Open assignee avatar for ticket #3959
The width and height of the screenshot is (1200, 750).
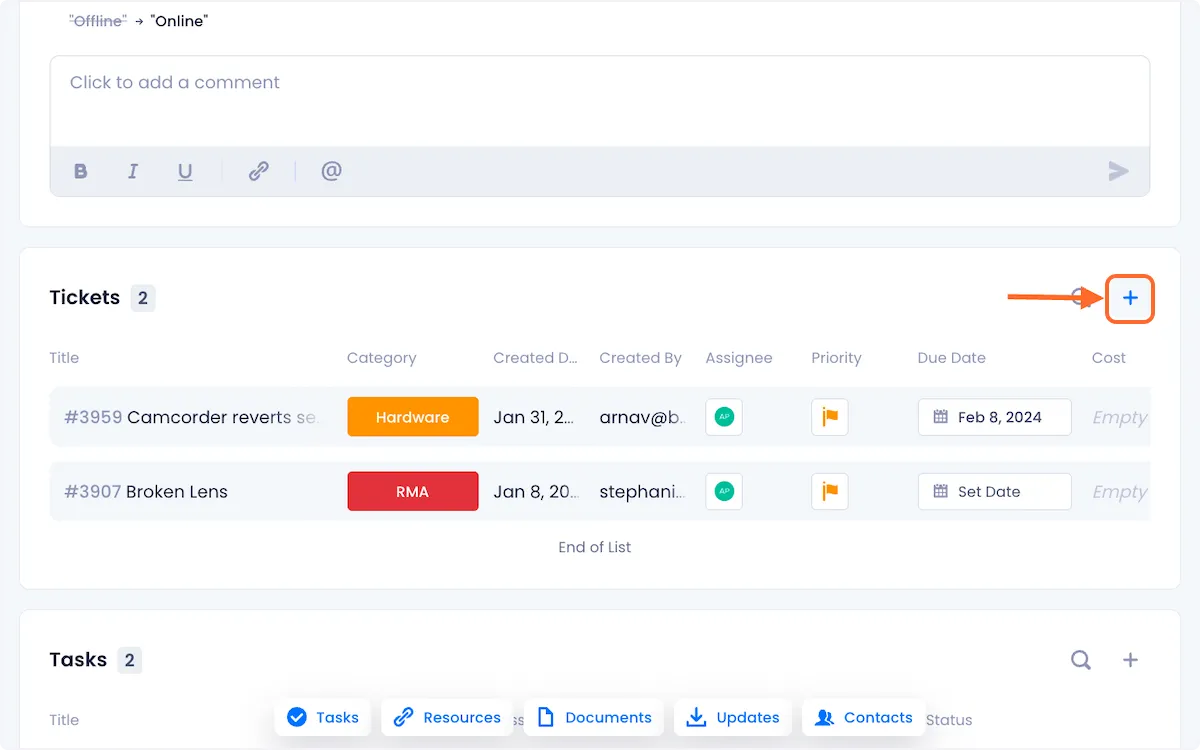(x=724, y=417)
